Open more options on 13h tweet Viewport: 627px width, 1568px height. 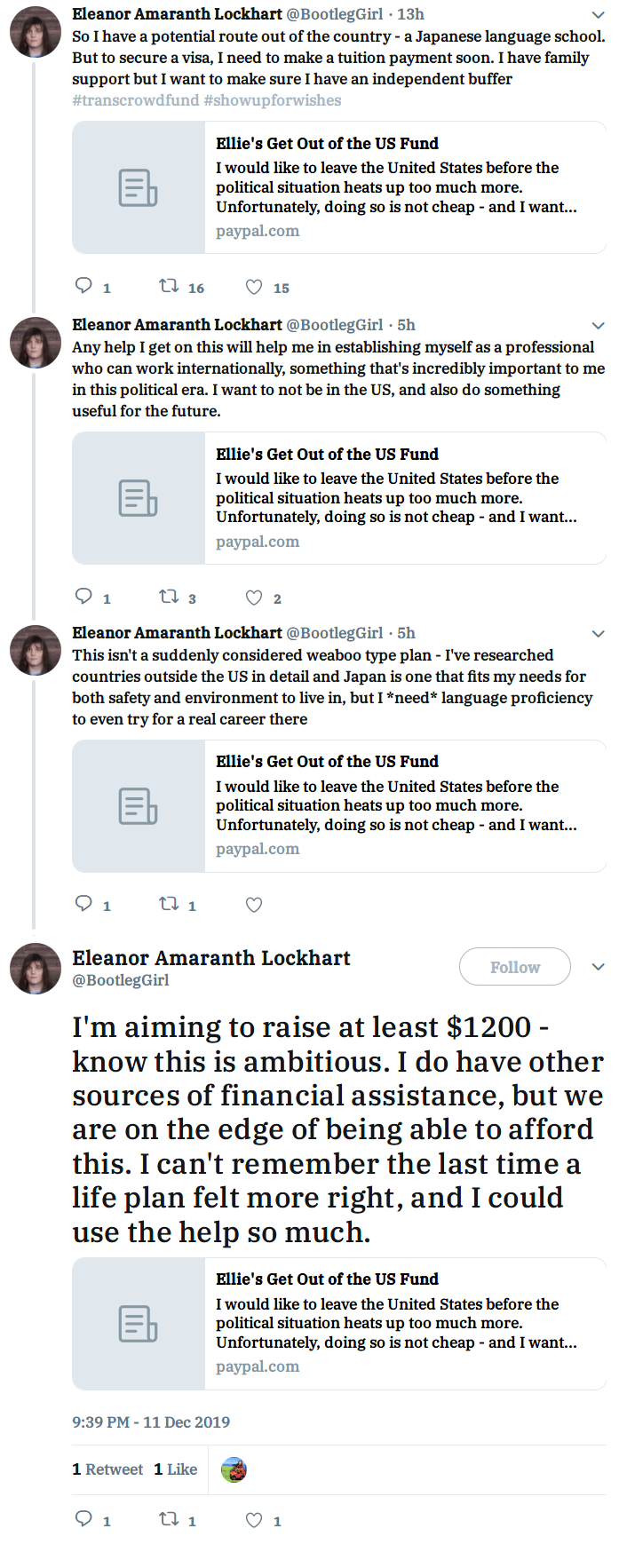pos(599,15)
